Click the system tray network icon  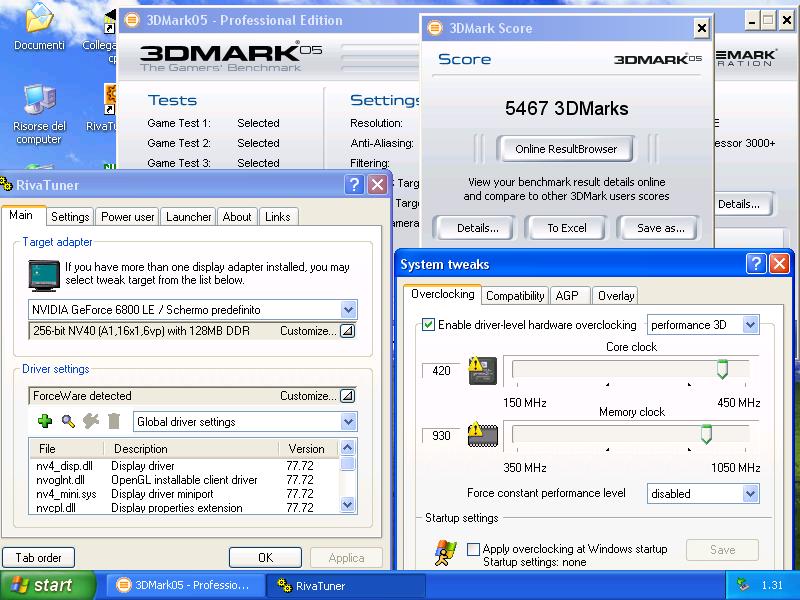[743, 585]
